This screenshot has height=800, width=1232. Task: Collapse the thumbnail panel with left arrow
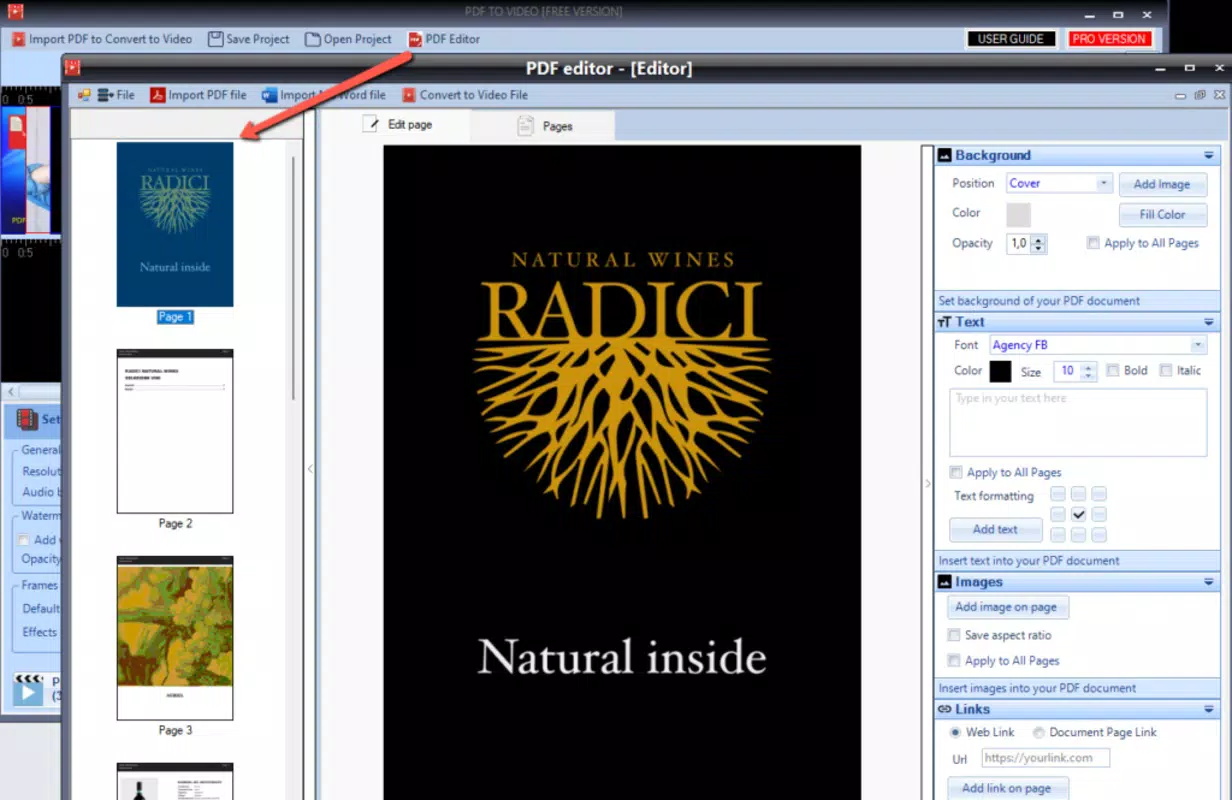tap(310, 468)
